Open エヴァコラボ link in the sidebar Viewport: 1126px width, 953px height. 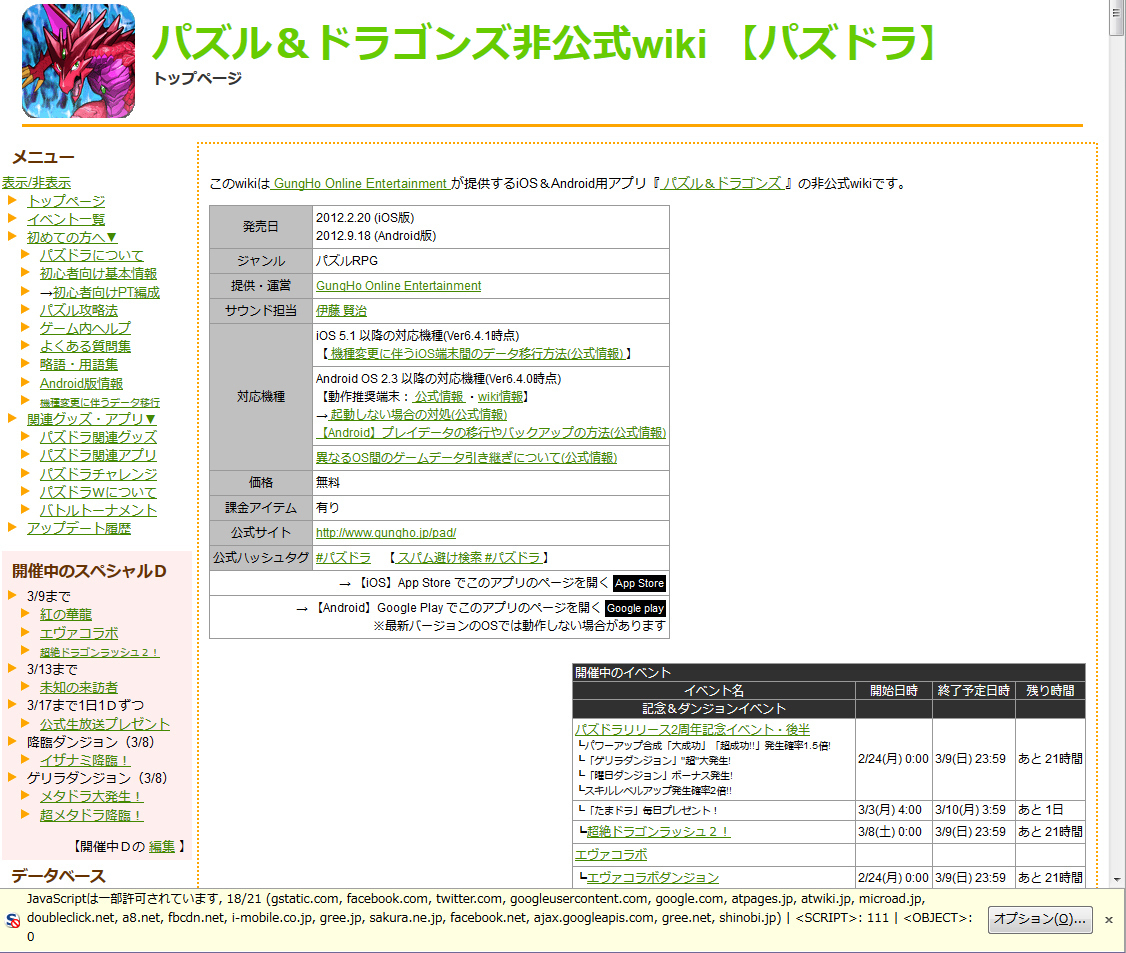point(78,633)
